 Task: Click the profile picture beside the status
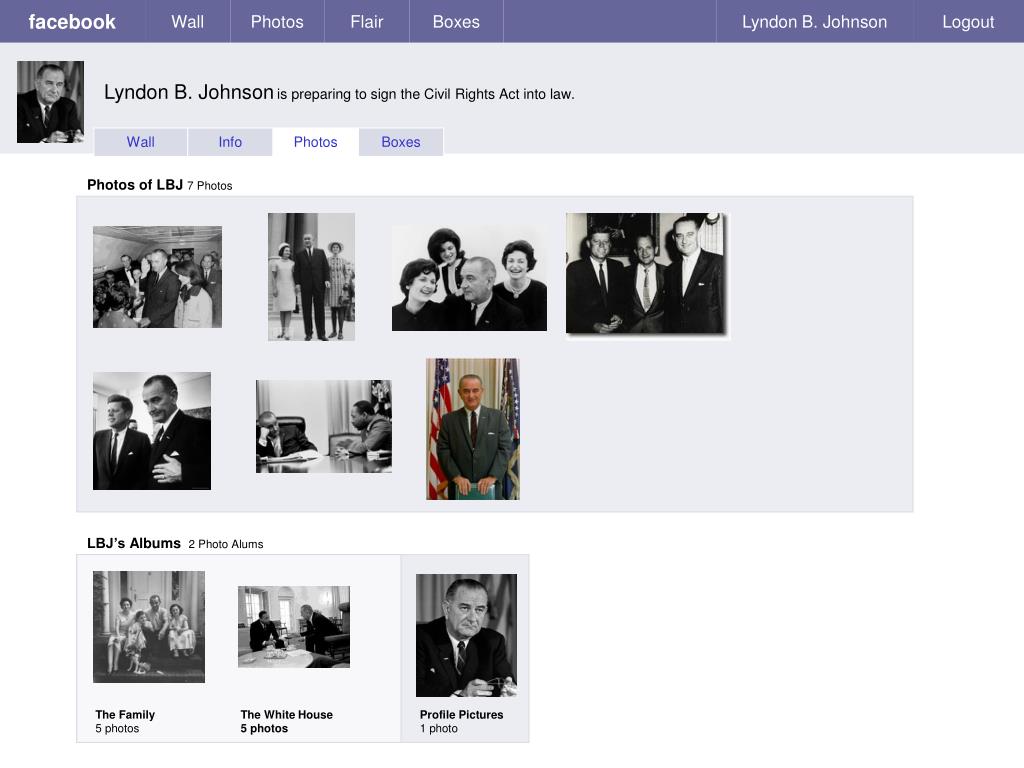(x=50, y=102)
